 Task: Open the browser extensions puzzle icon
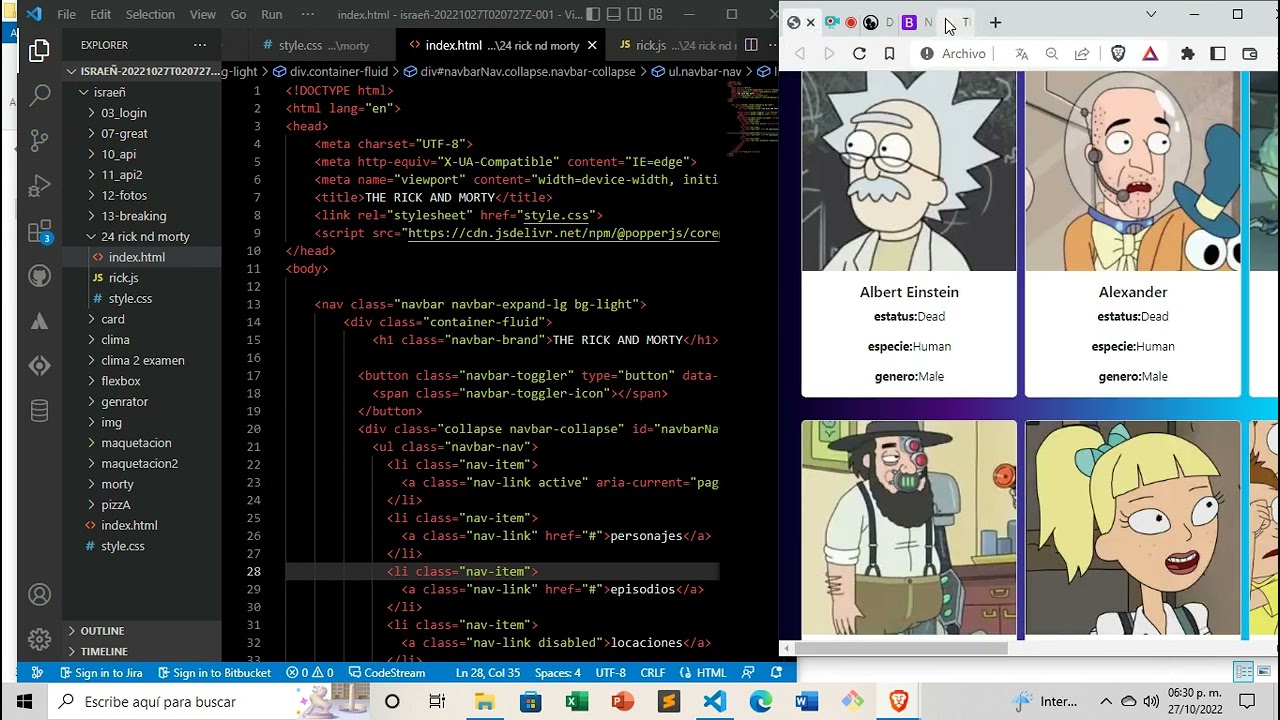[1187, 54]
